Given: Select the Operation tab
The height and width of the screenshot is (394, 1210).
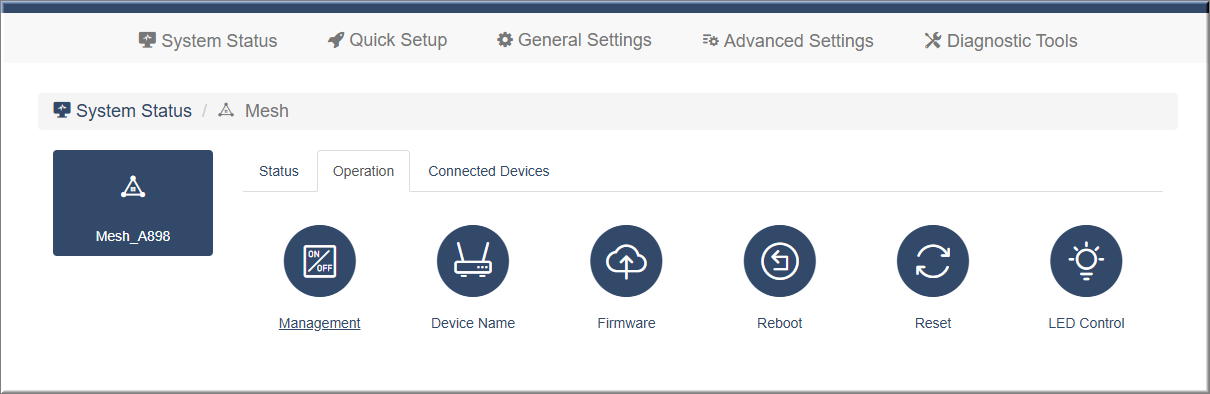Looking at the screenshot, I should pyautogui.click(x=364, y=171).
